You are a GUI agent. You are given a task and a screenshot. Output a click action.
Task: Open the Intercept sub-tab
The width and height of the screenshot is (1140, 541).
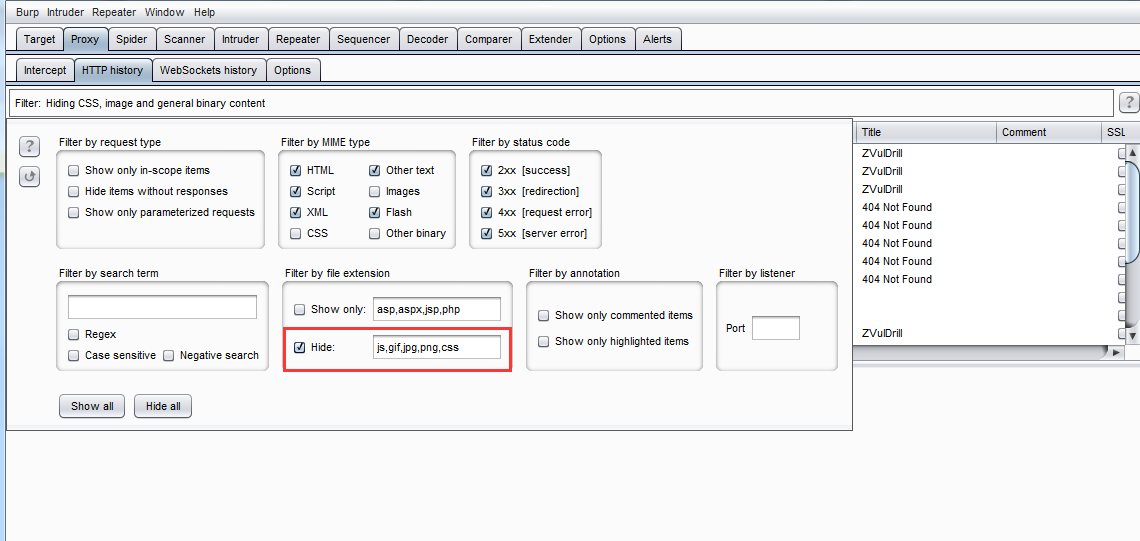tap(45, 71)
